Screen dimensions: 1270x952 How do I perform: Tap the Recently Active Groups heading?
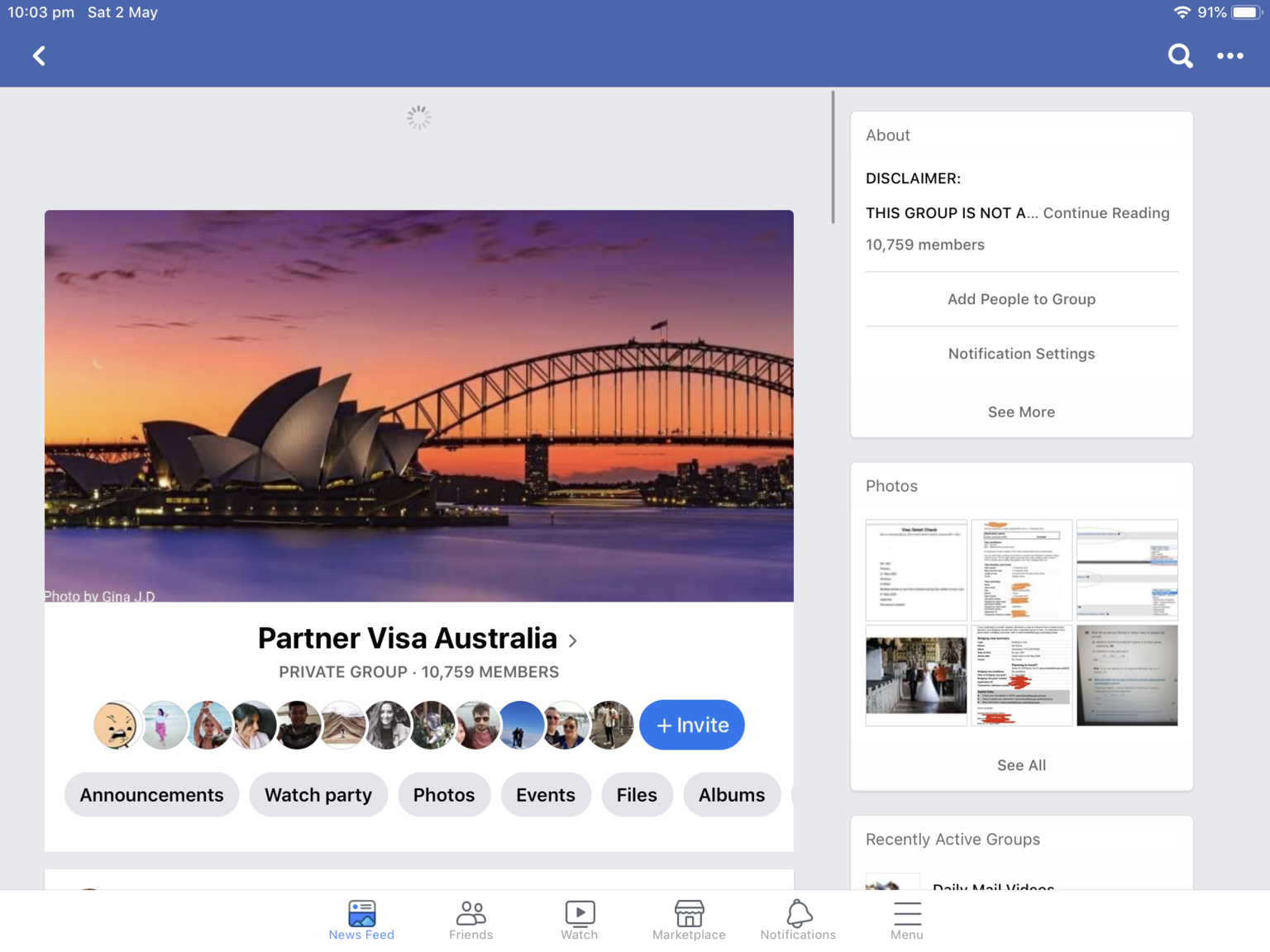pos(952,840)
